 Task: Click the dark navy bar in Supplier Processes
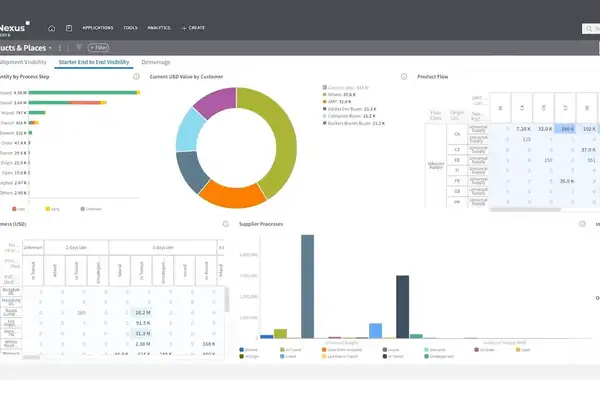point(403,307)
